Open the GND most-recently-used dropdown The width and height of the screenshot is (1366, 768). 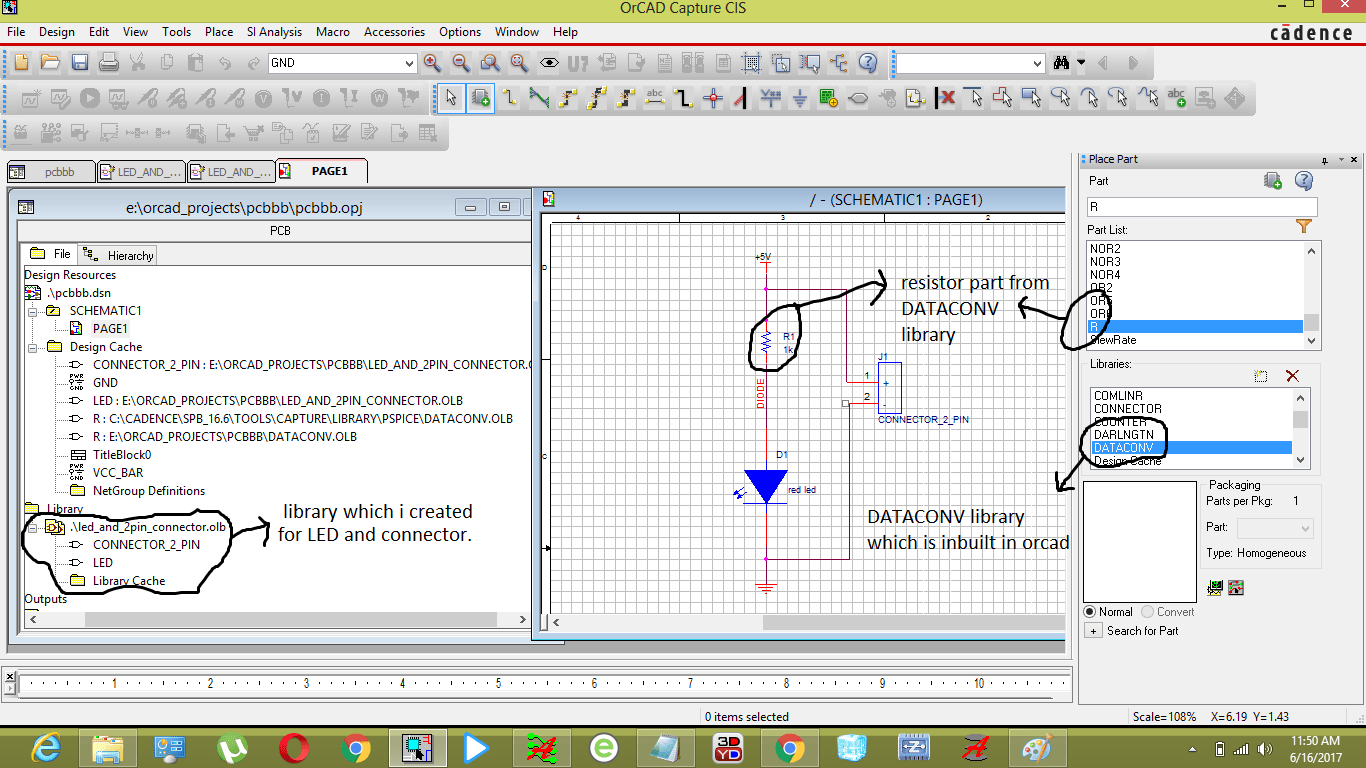[x=408, y=63]
